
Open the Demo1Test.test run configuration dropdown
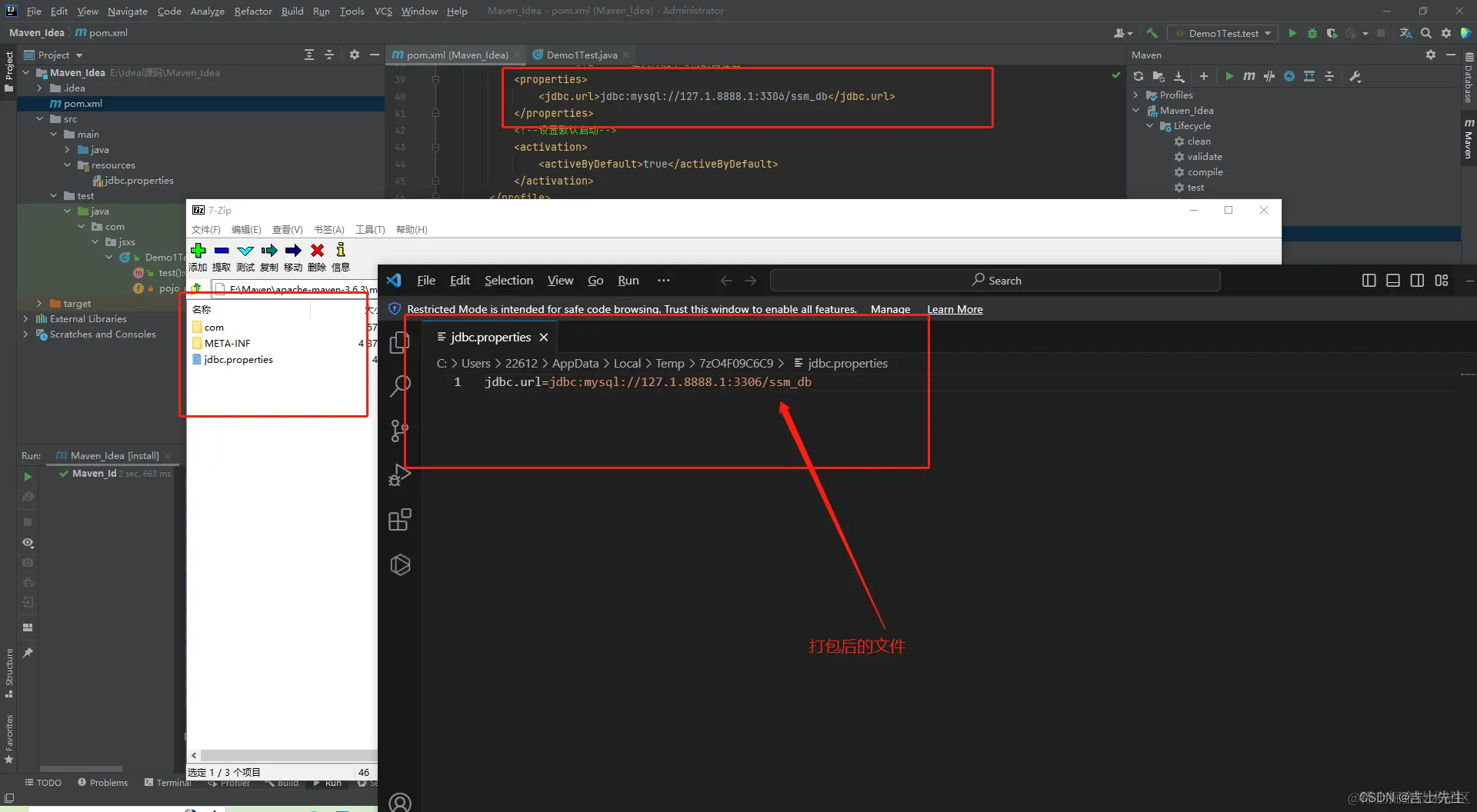point(1223,33)
